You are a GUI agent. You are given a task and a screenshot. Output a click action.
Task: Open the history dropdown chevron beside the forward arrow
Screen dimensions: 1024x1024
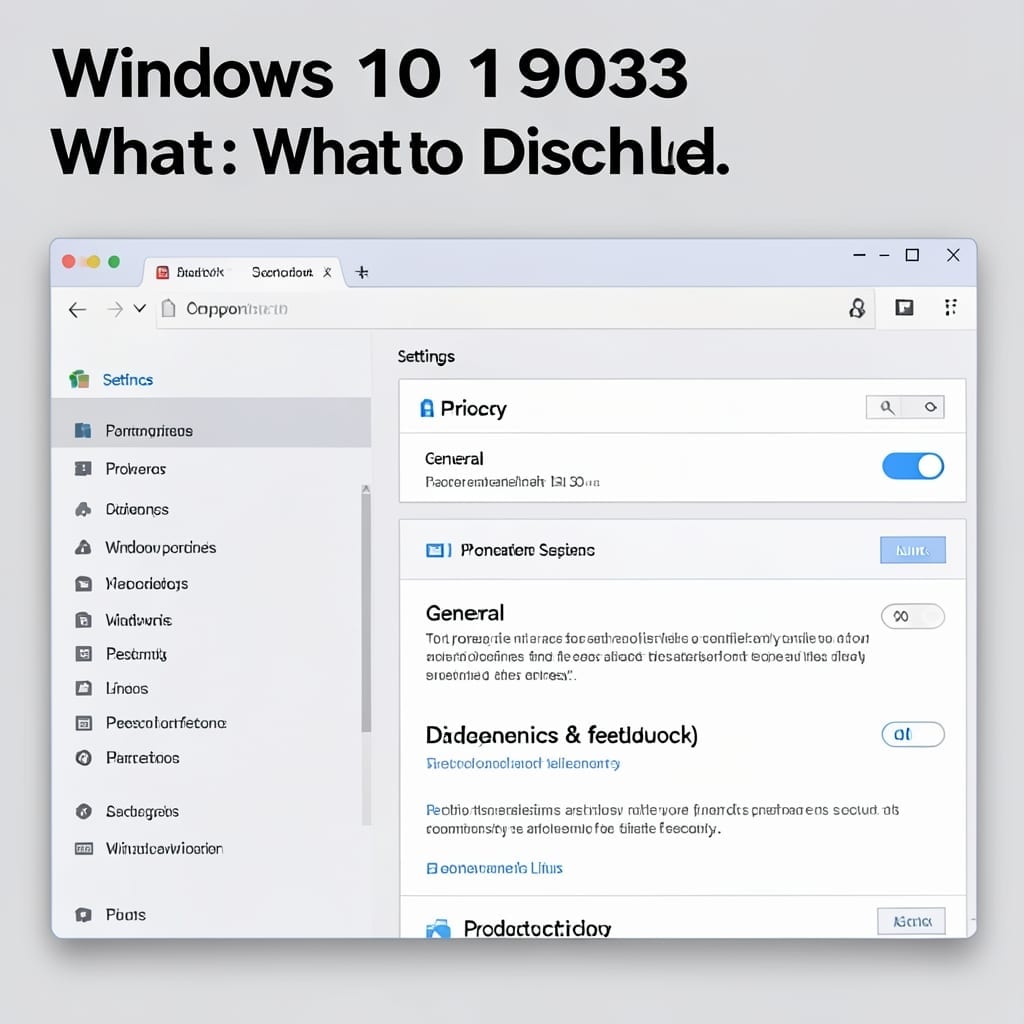point(140,308)
